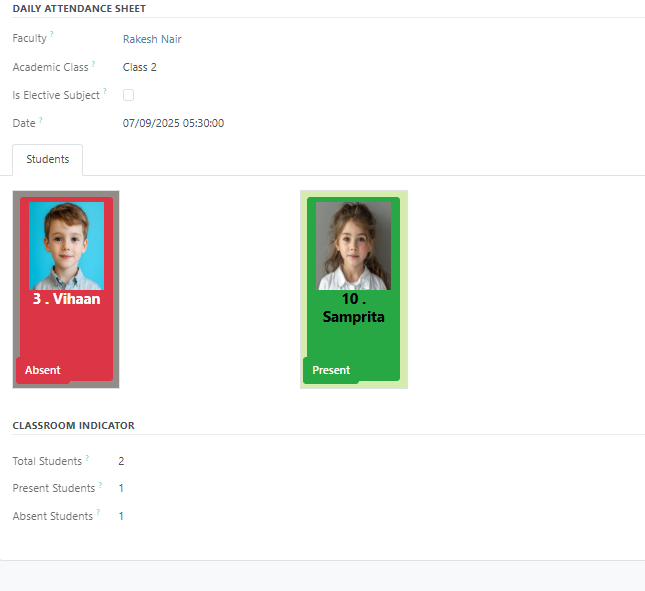645x591 pixels.
Task: Click Vihaan's student photo
Action: [x=66, y=246]
